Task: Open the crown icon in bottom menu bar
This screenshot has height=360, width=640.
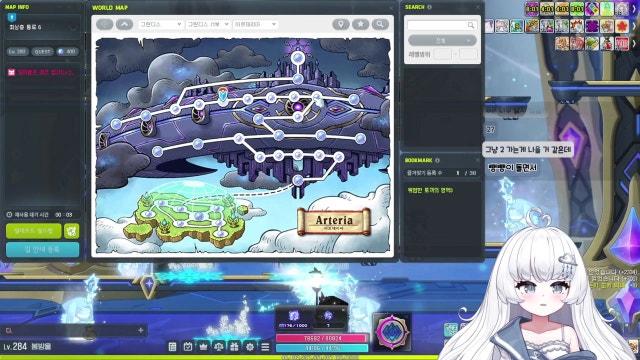Action: (203, 347)
